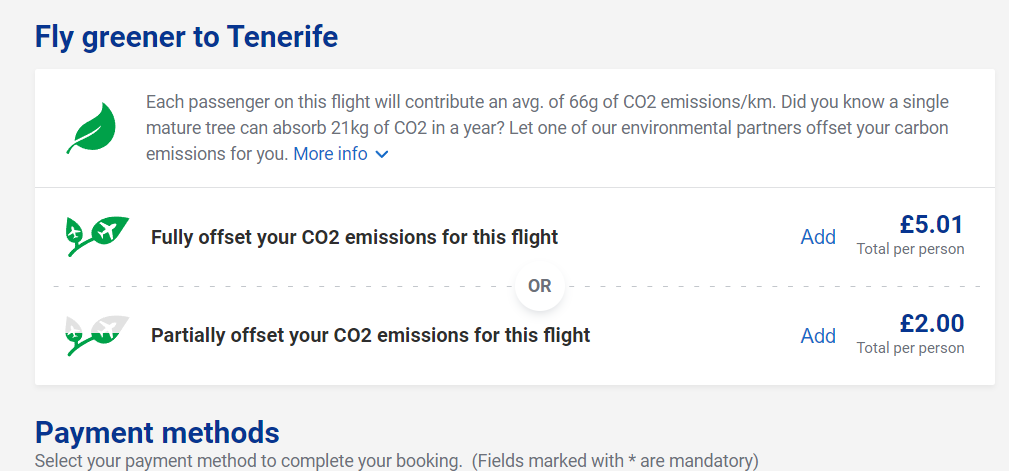Click the OR divider badge
1009x471 pixels.
[x=539, y=286]
